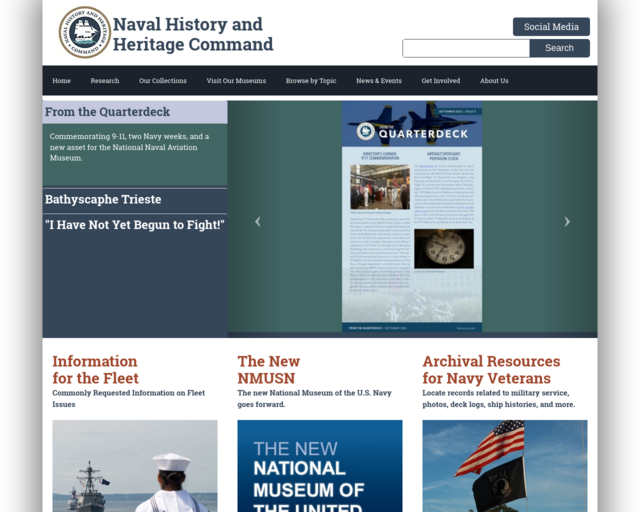640x512 pixels.
Task: Click the sailor and warship photo
Action: point(135,466)
